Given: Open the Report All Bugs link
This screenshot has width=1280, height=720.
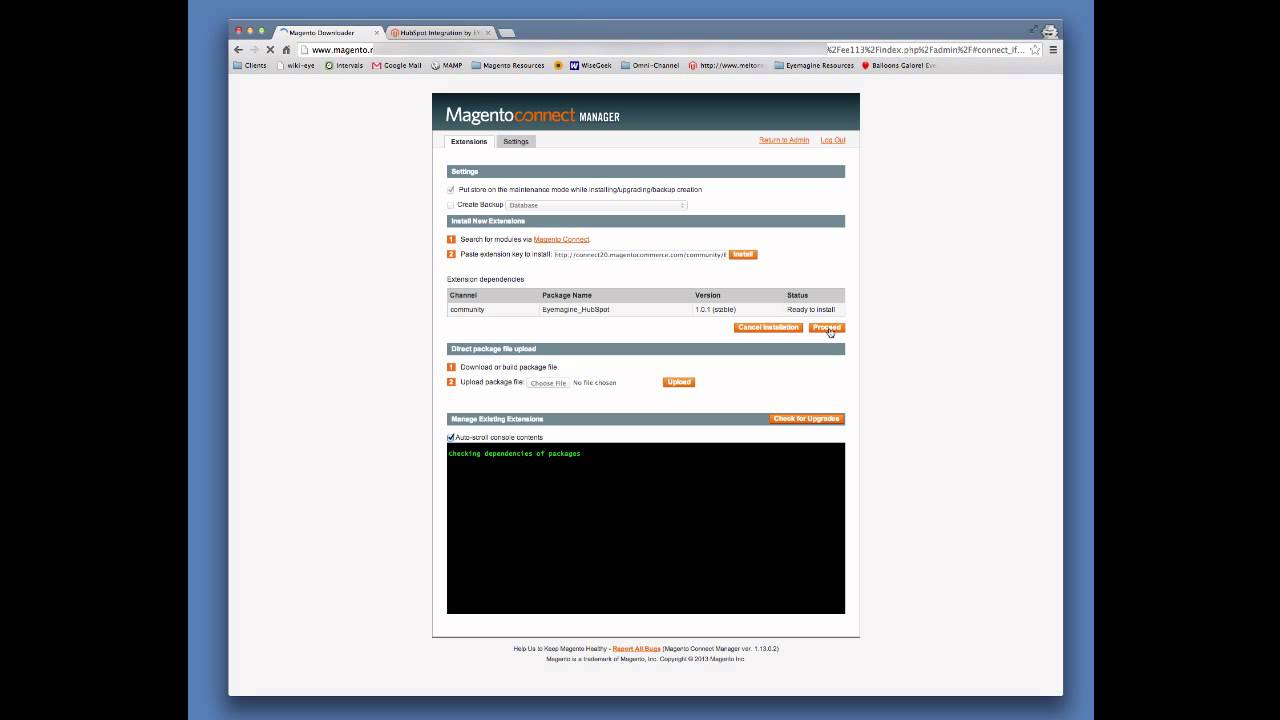Looking at the screenshot, I should point(636,648).
